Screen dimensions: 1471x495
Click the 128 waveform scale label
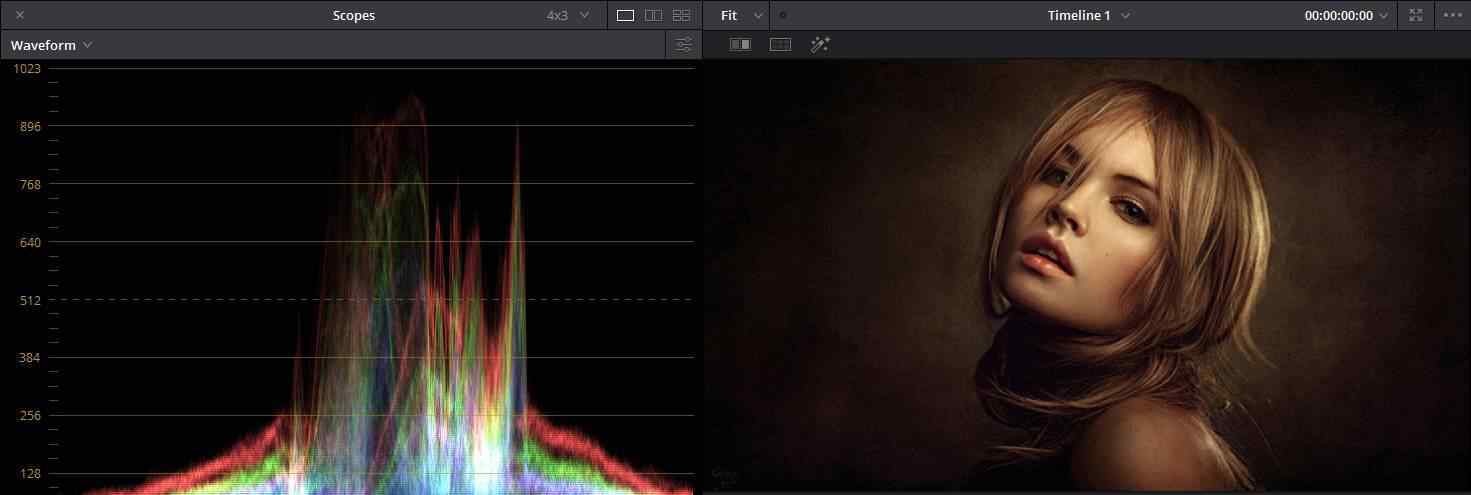click(30, 474)
